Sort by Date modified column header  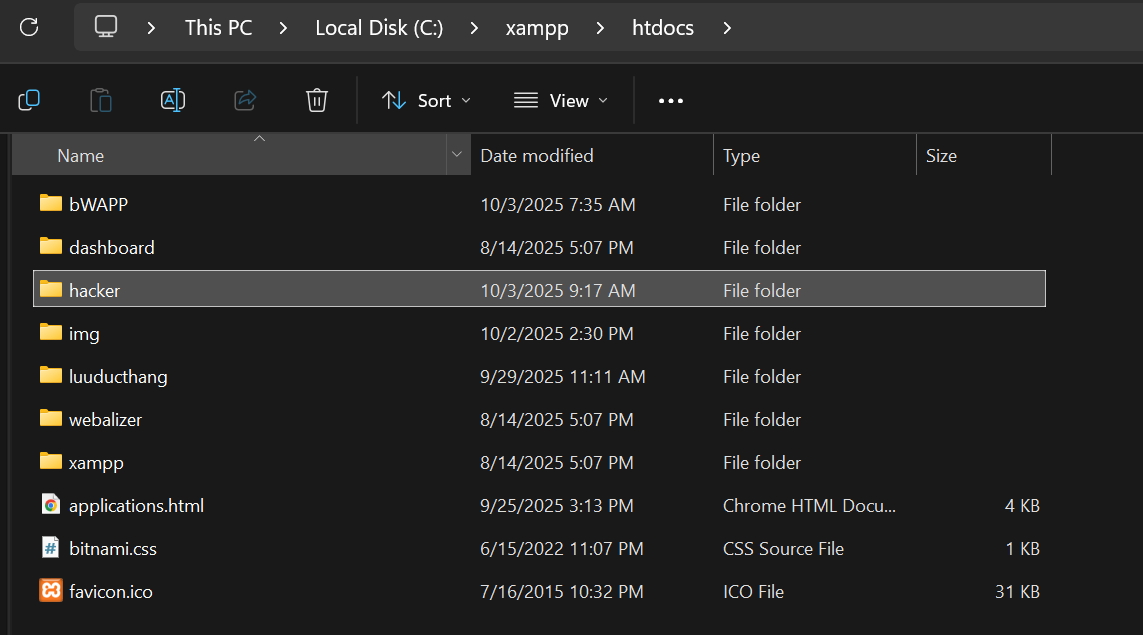coord(537,155)
